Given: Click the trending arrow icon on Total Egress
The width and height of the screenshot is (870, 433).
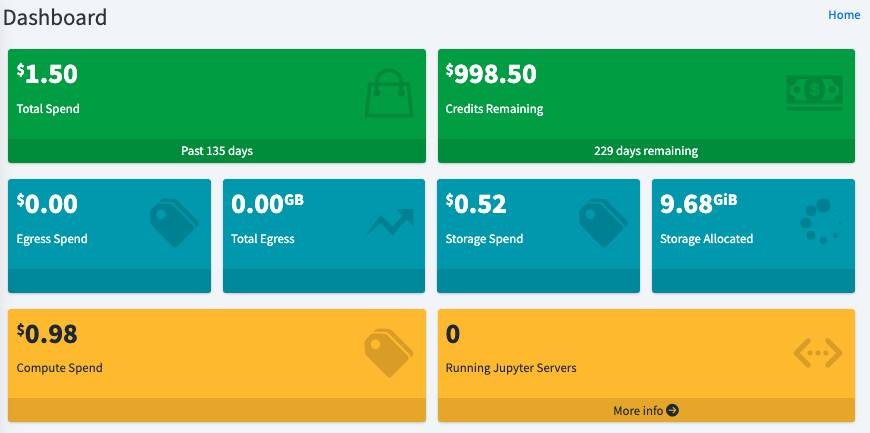Looking at the screenshot, I should click(390, 223).
